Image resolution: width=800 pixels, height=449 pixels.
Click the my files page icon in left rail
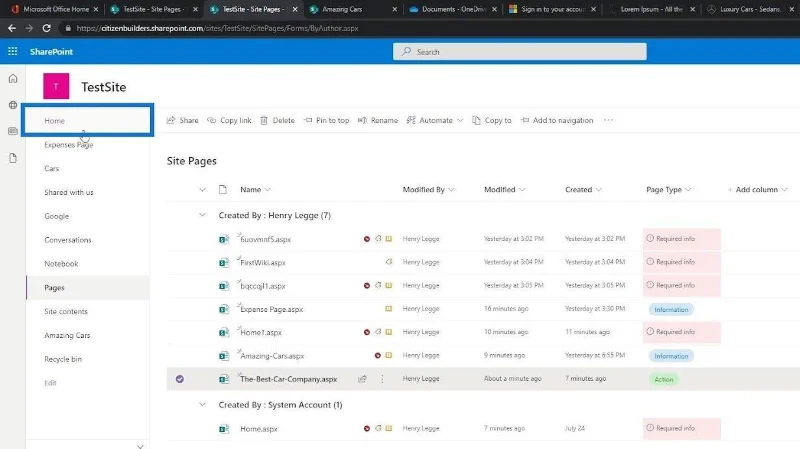[13, 158]
